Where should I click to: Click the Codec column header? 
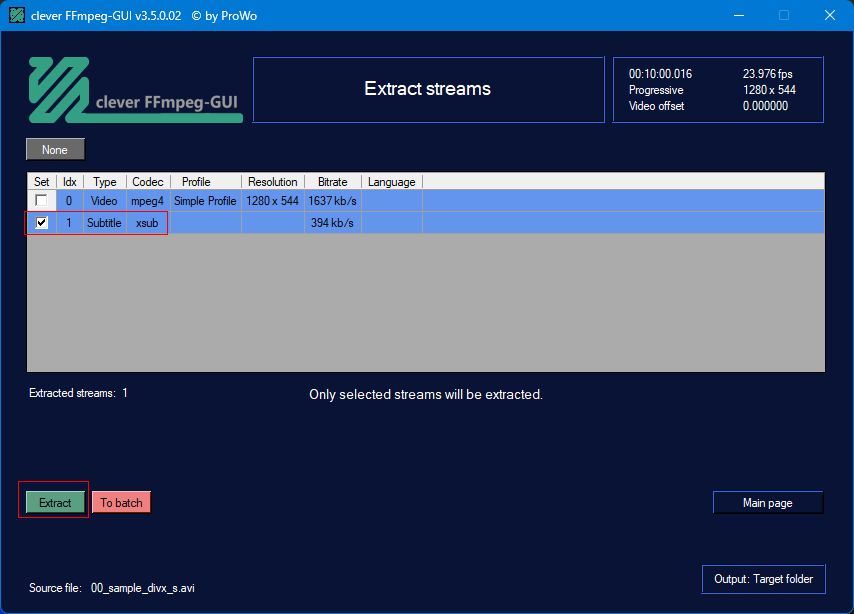click(x=148, y=181)
